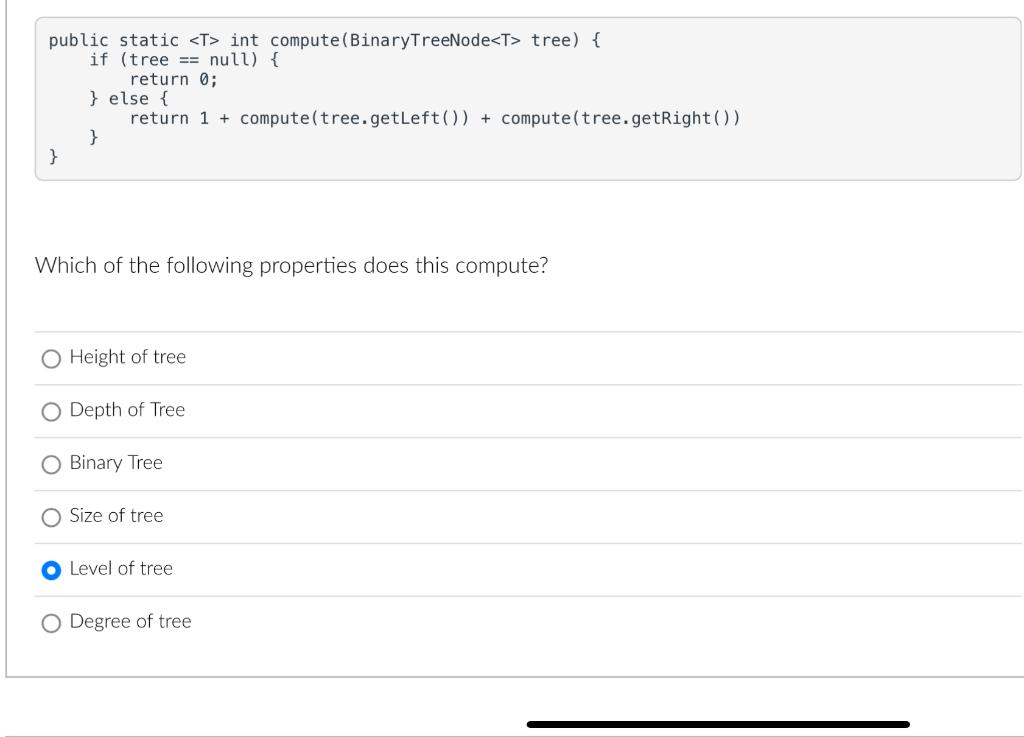Click the "Degree of tree" label text

(x=130, y=621)
